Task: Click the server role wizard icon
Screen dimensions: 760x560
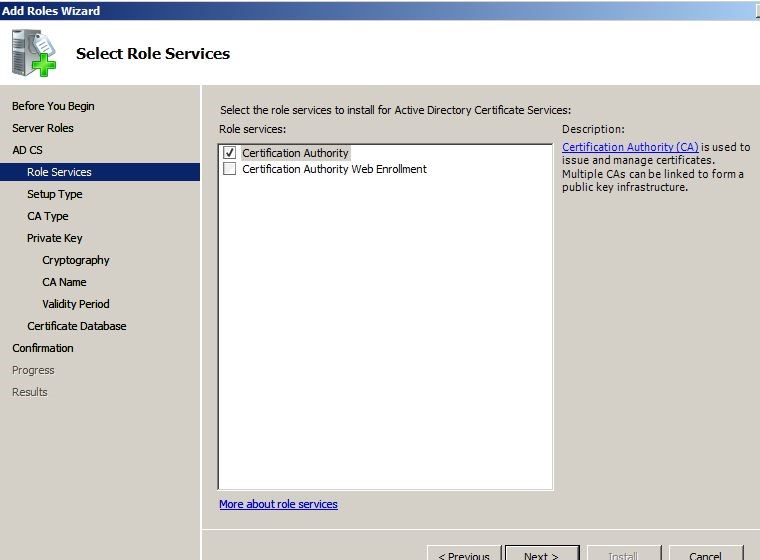Action: (34, 53)
